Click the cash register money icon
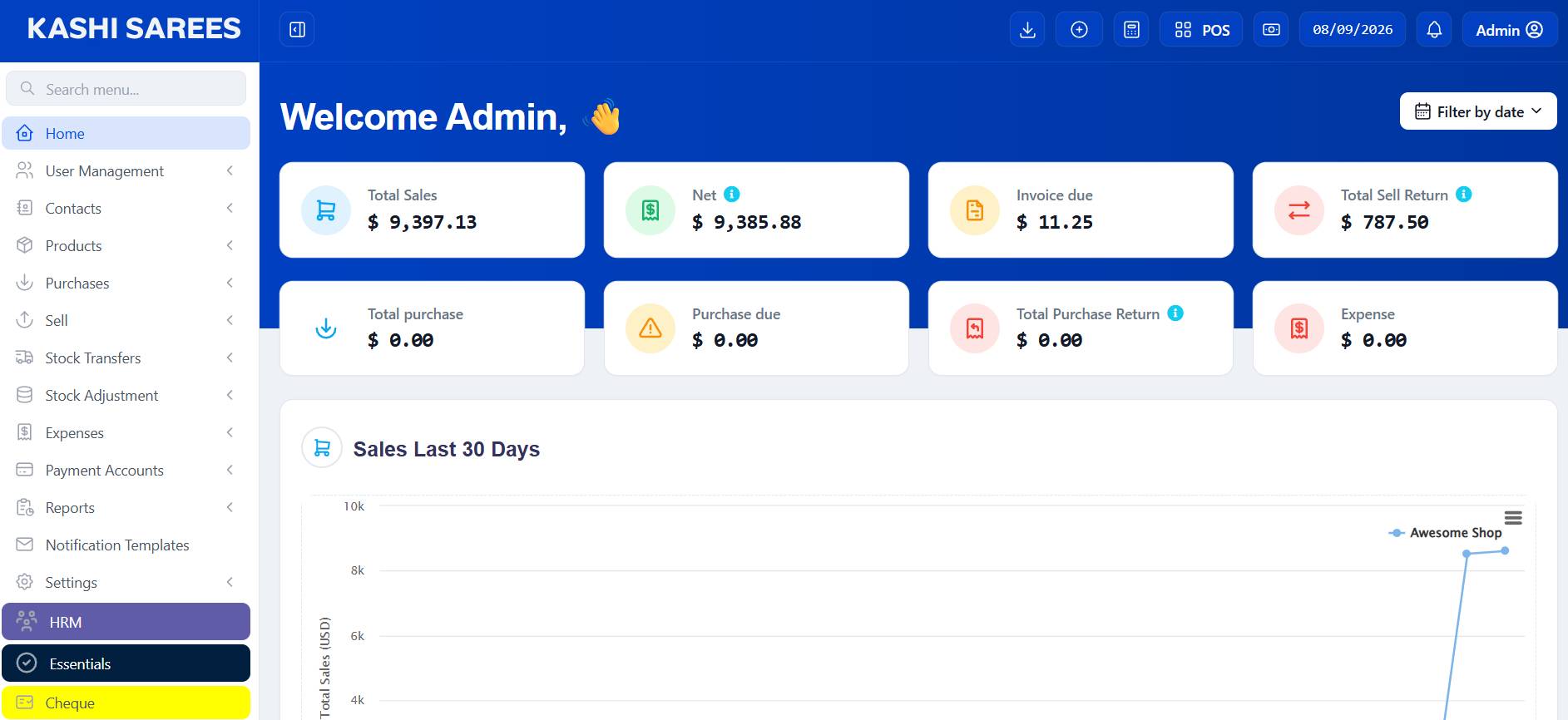The image size is (1568, 720). pos(1271,30)
